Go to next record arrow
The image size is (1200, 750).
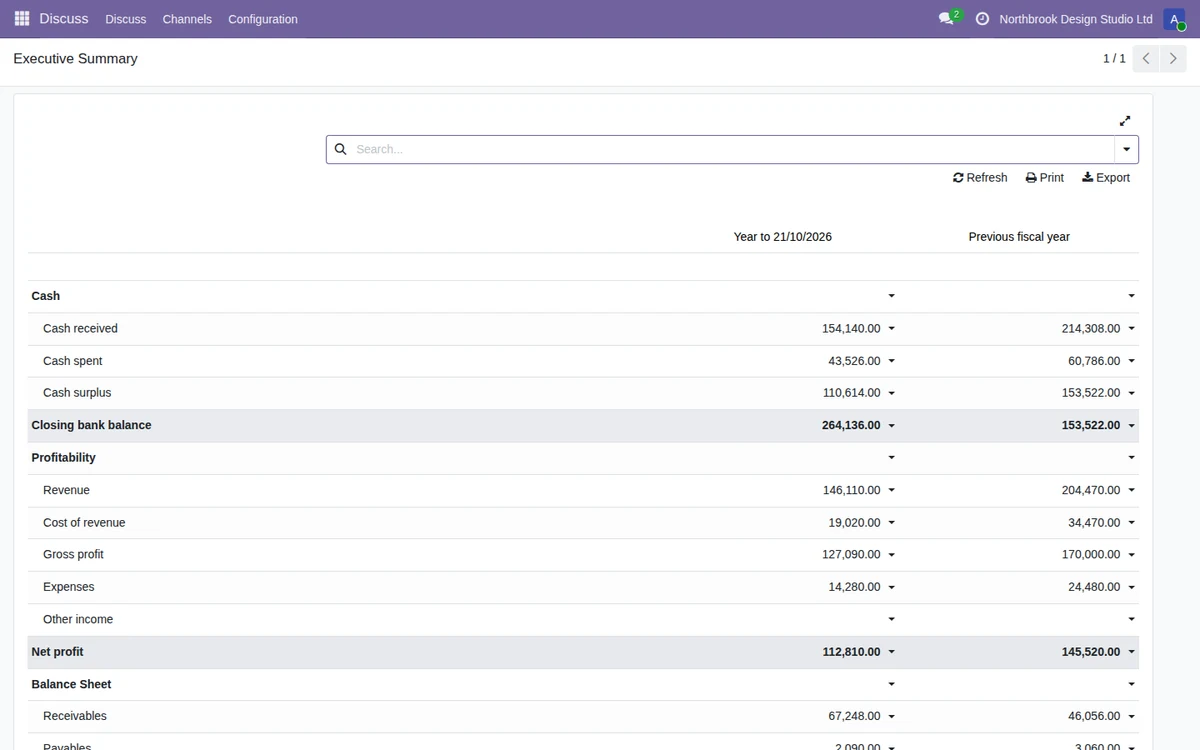click(x=1174, y=59)
